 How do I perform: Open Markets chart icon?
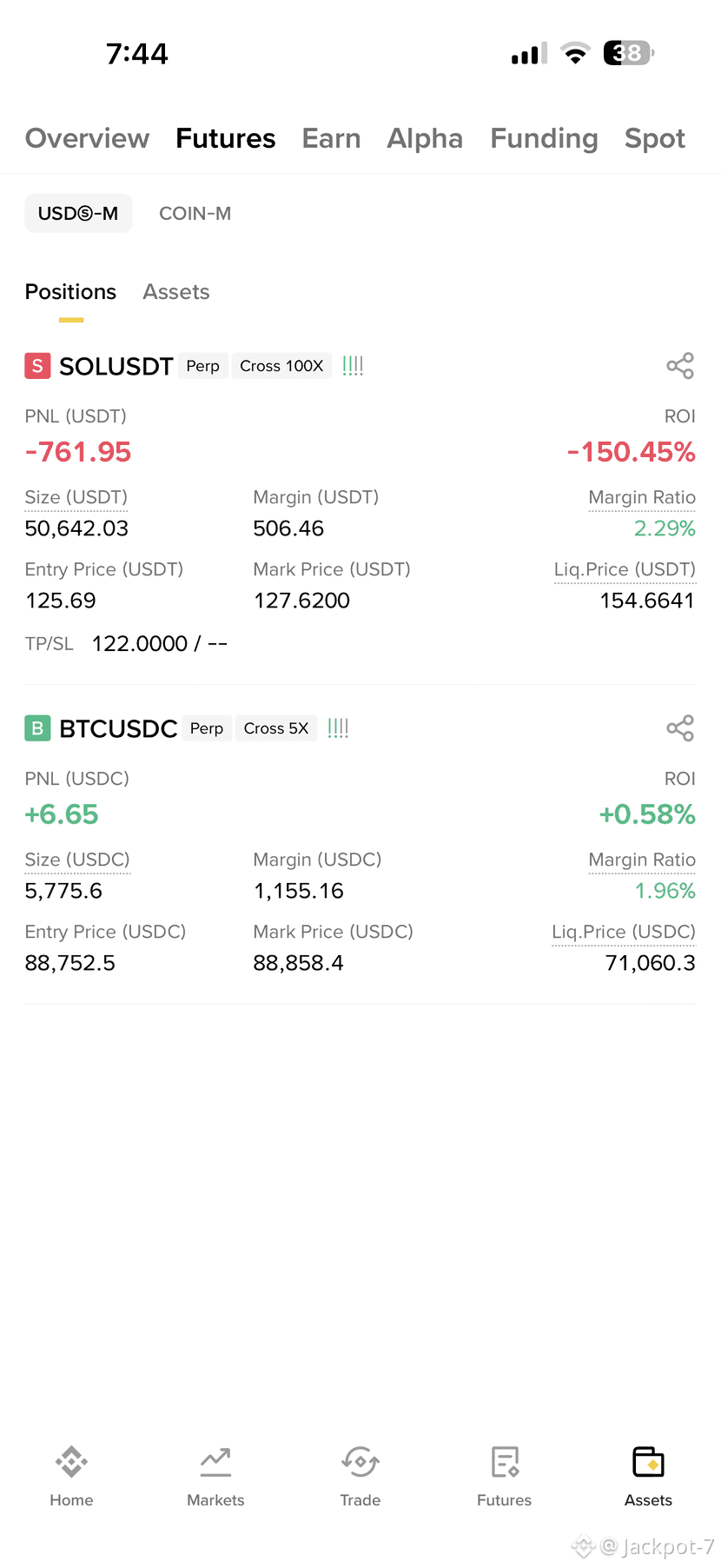coord(215,1462)
